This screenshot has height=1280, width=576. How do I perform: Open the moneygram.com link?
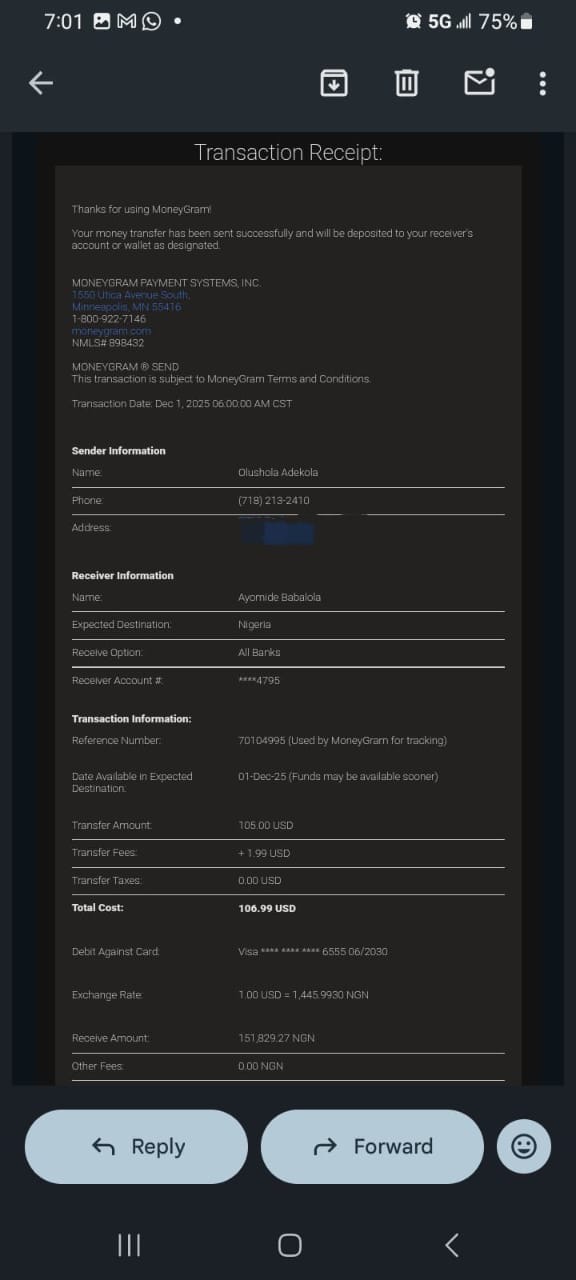111,331
